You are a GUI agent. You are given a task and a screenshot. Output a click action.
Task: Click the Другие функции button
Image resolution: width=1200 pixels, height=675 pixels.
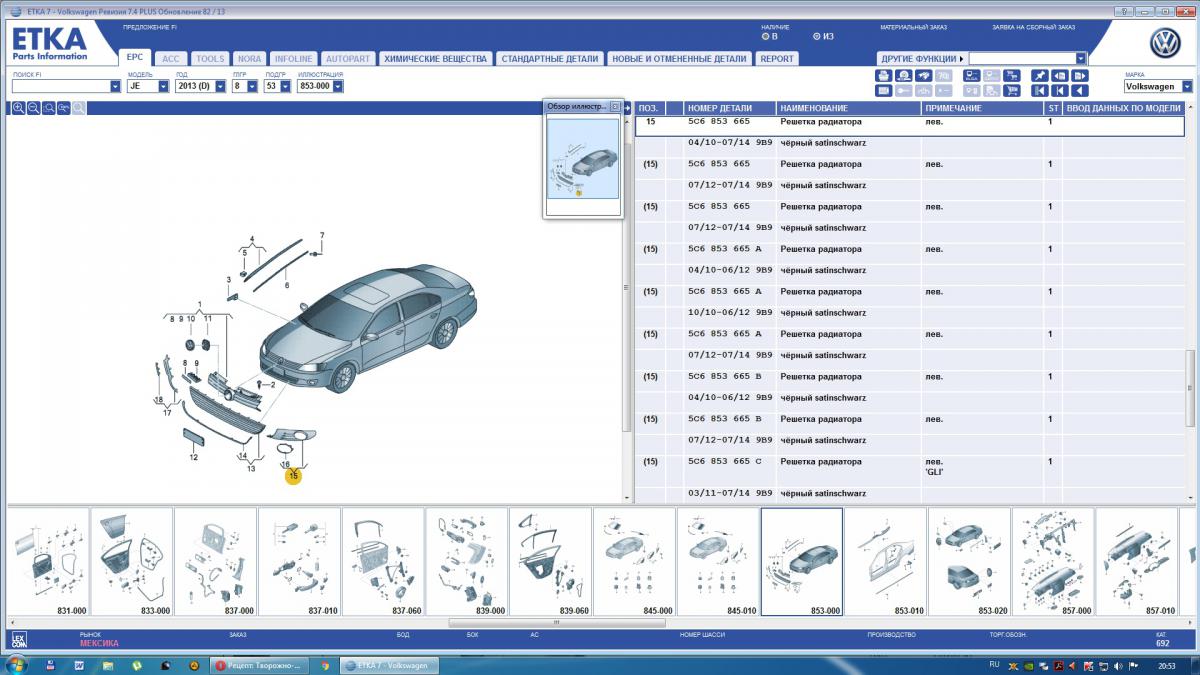click(922, 58)
